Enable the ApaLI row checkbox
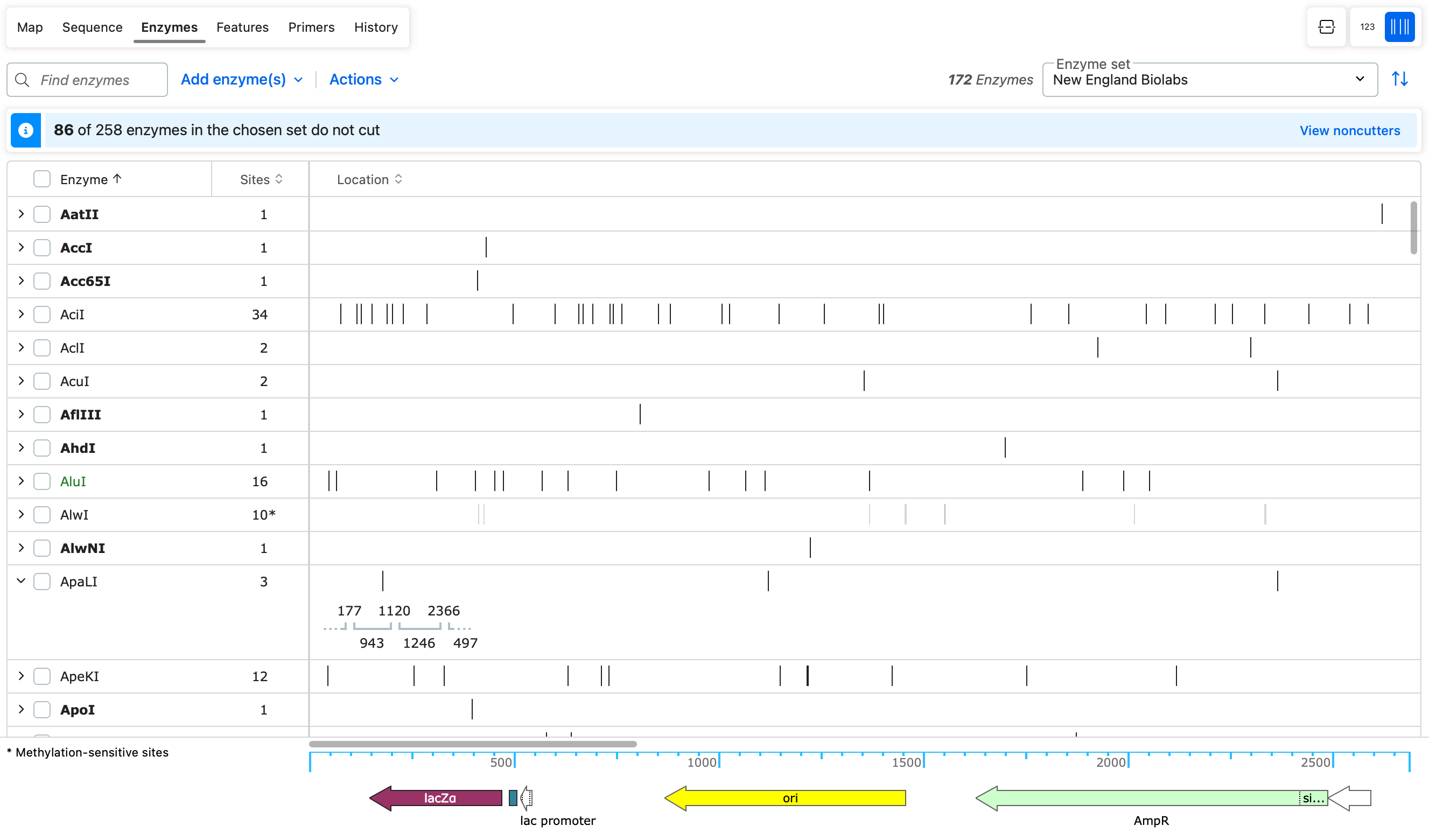Image resolution: width=1429 pixels, height=840 pixels. tap(42, 582)
